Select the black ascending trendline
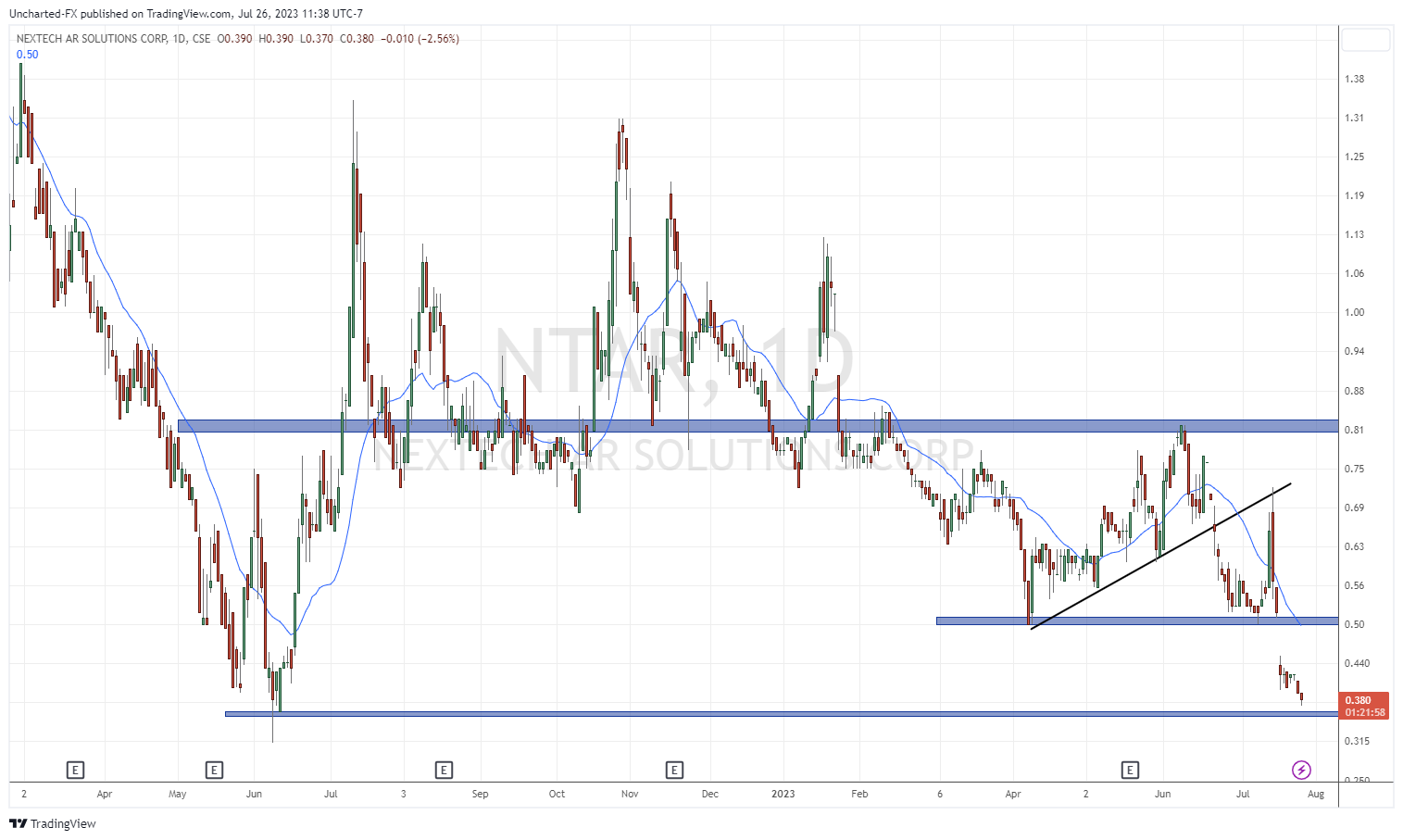Image resolution: width=1403 pixels, height=840 pixels. point(1160,557)
